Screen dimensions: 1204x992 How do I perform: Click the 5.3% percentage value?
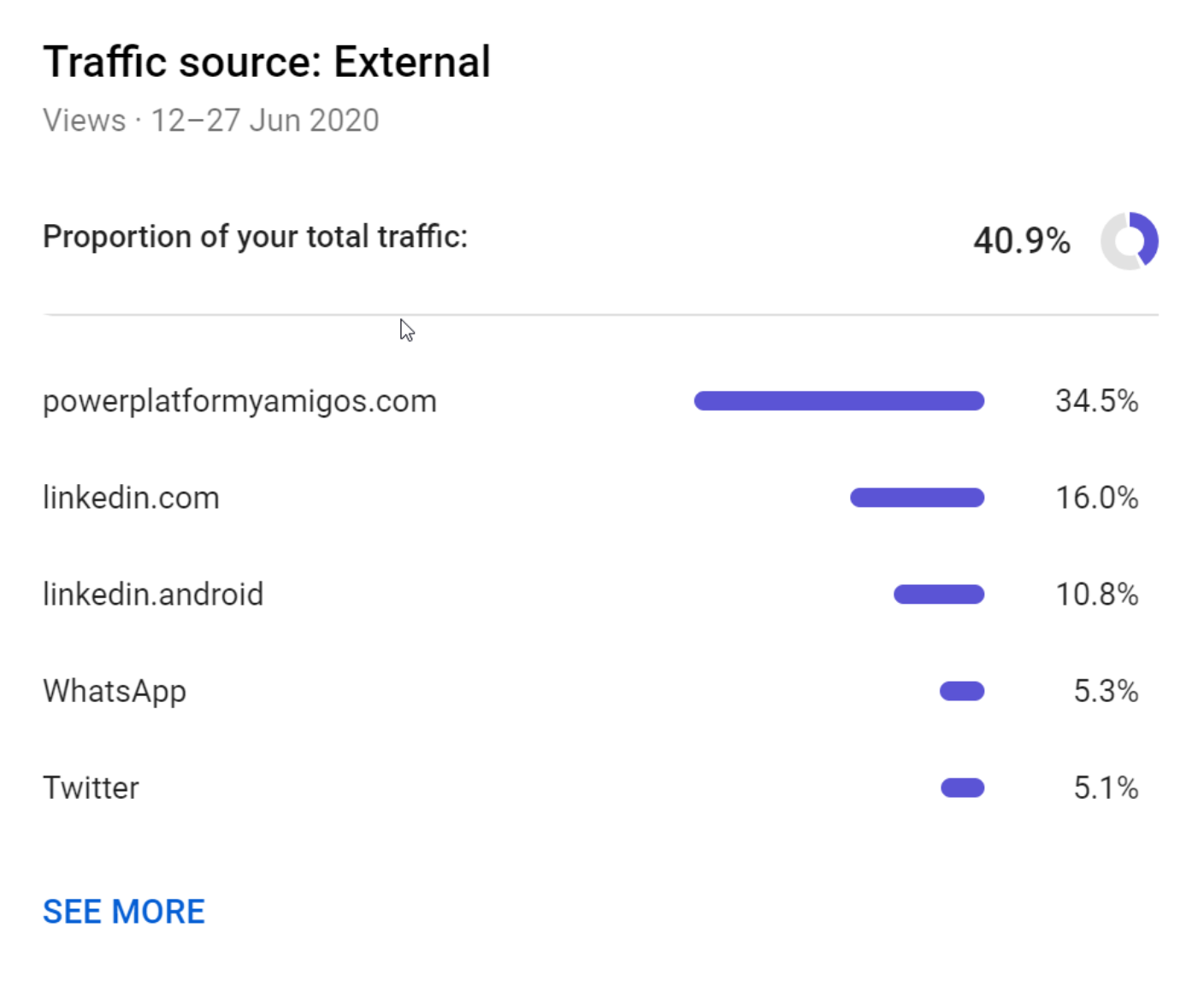click(1107, 691)
